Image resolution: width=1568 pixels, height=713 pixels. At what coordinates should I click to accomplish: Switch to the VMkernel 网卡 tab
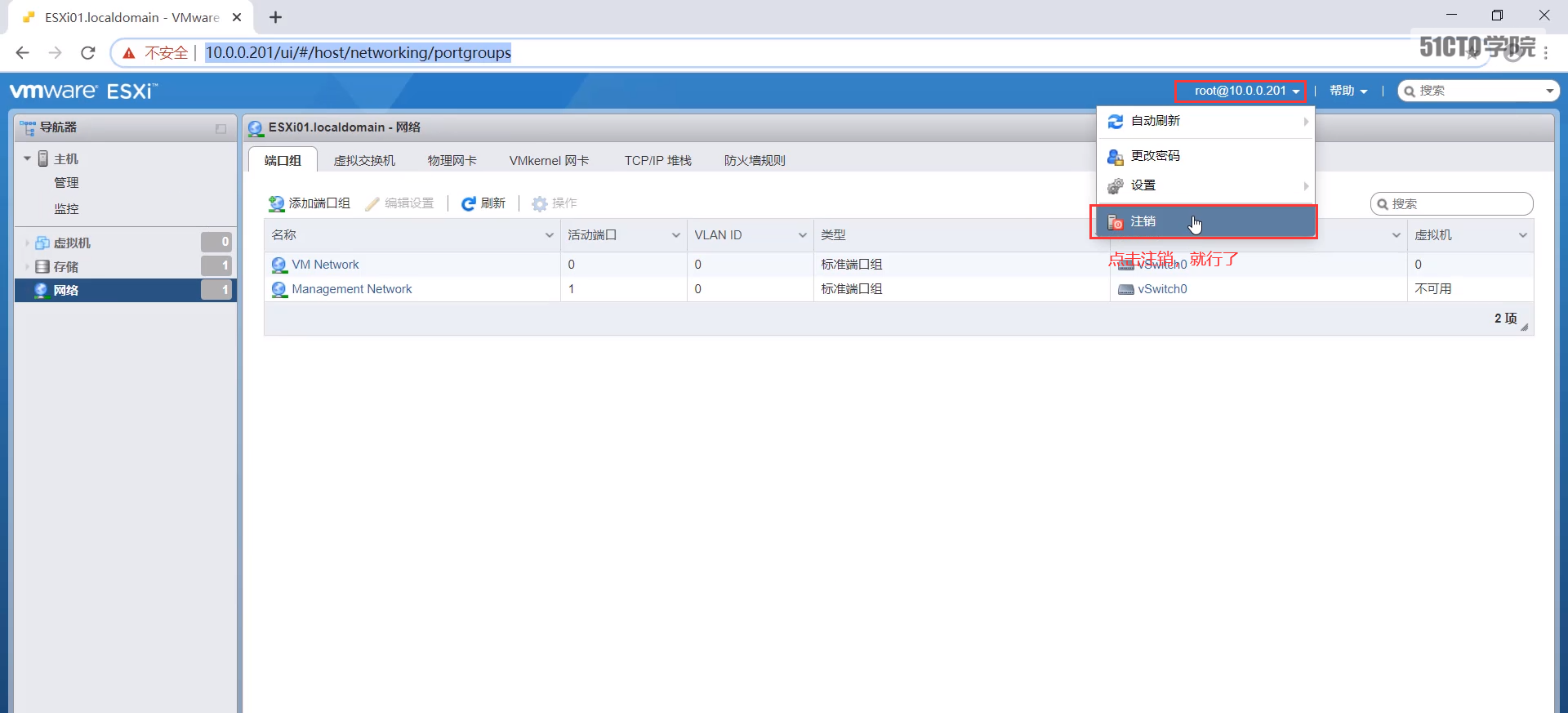(x=549, y=160)
